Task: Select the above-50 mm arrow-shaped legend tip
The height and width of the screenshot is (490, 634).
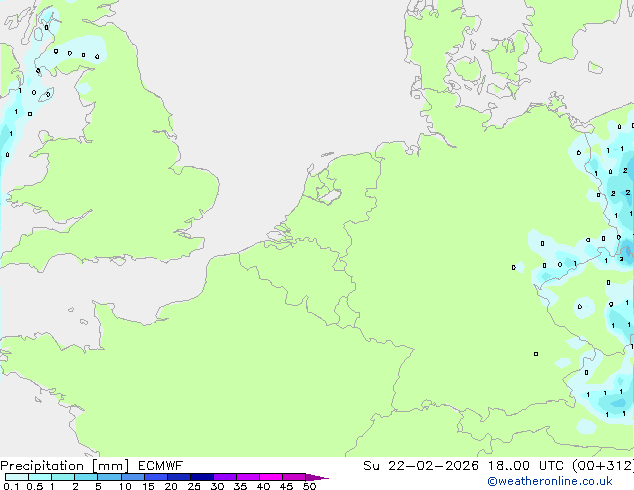Action: [317, 477]
